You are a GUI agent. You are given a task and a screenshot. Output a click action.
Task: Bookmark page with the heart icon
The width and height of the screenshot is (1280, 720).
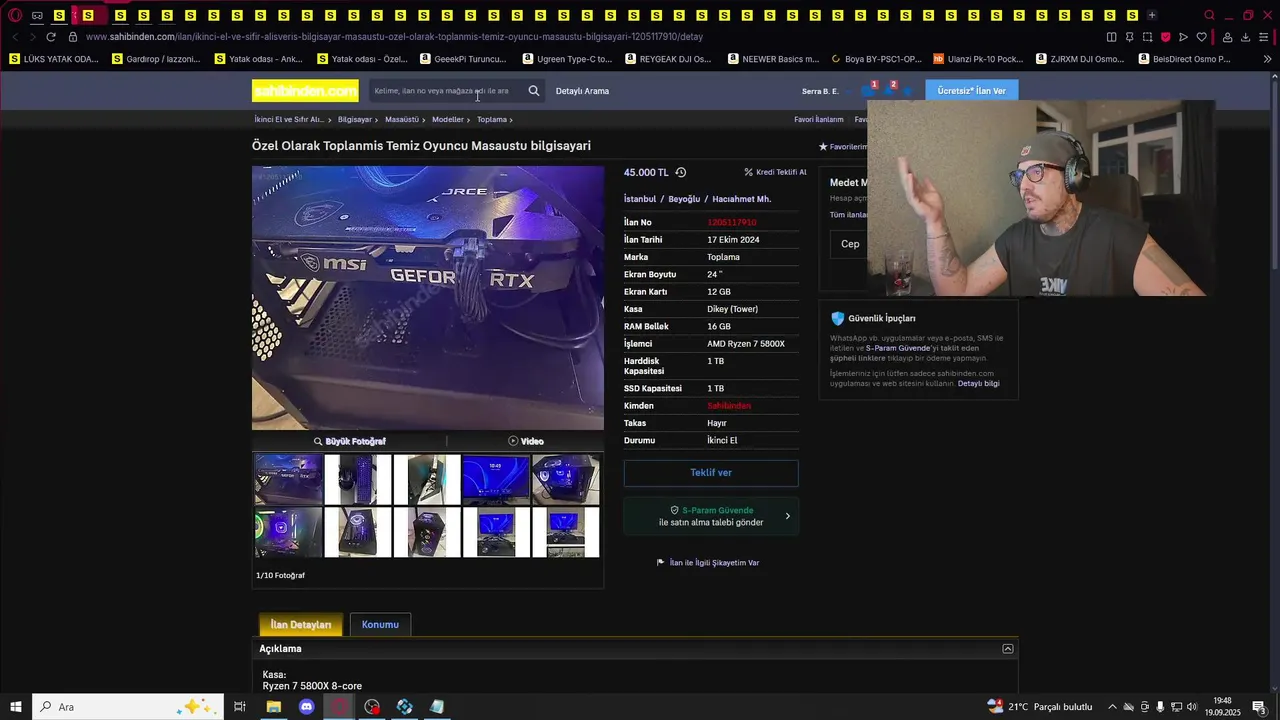pos(1201,37)
